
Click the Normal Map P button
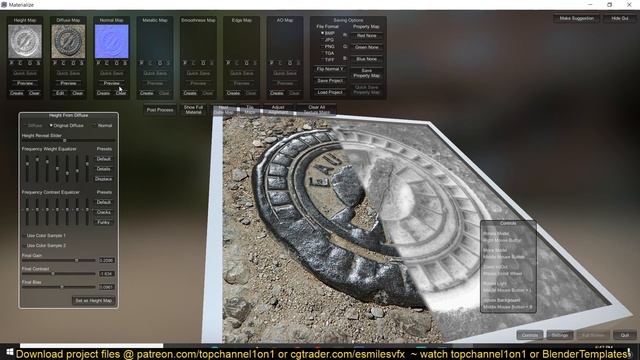point(98,63)
